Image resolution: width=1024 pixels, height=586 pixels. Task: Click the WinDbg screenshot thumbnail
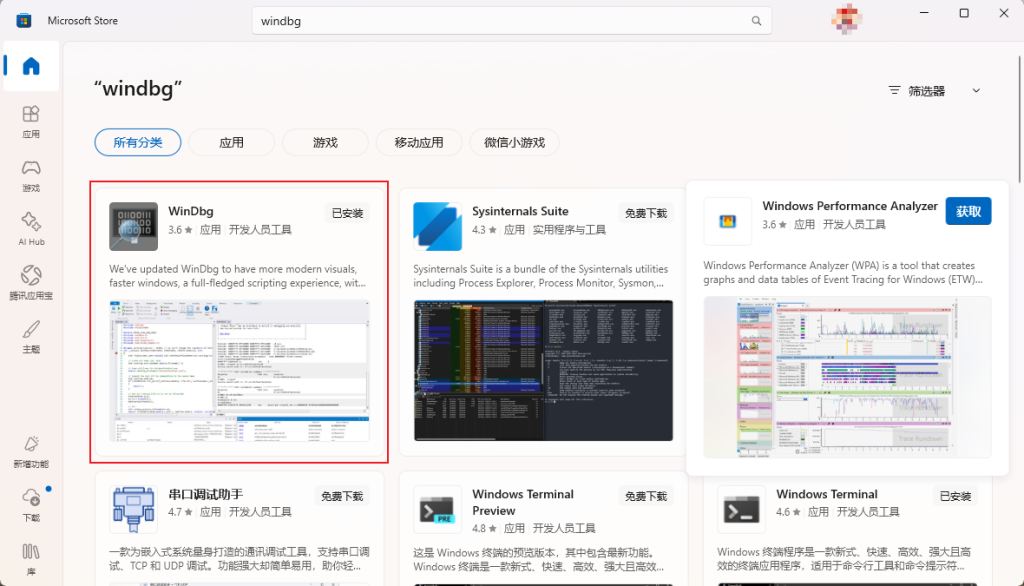[239, 370]
